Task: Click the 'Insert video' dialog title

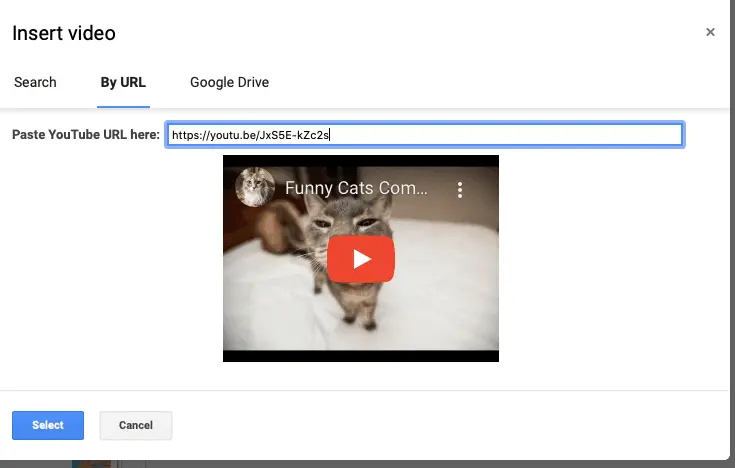Action: point(64,33)
